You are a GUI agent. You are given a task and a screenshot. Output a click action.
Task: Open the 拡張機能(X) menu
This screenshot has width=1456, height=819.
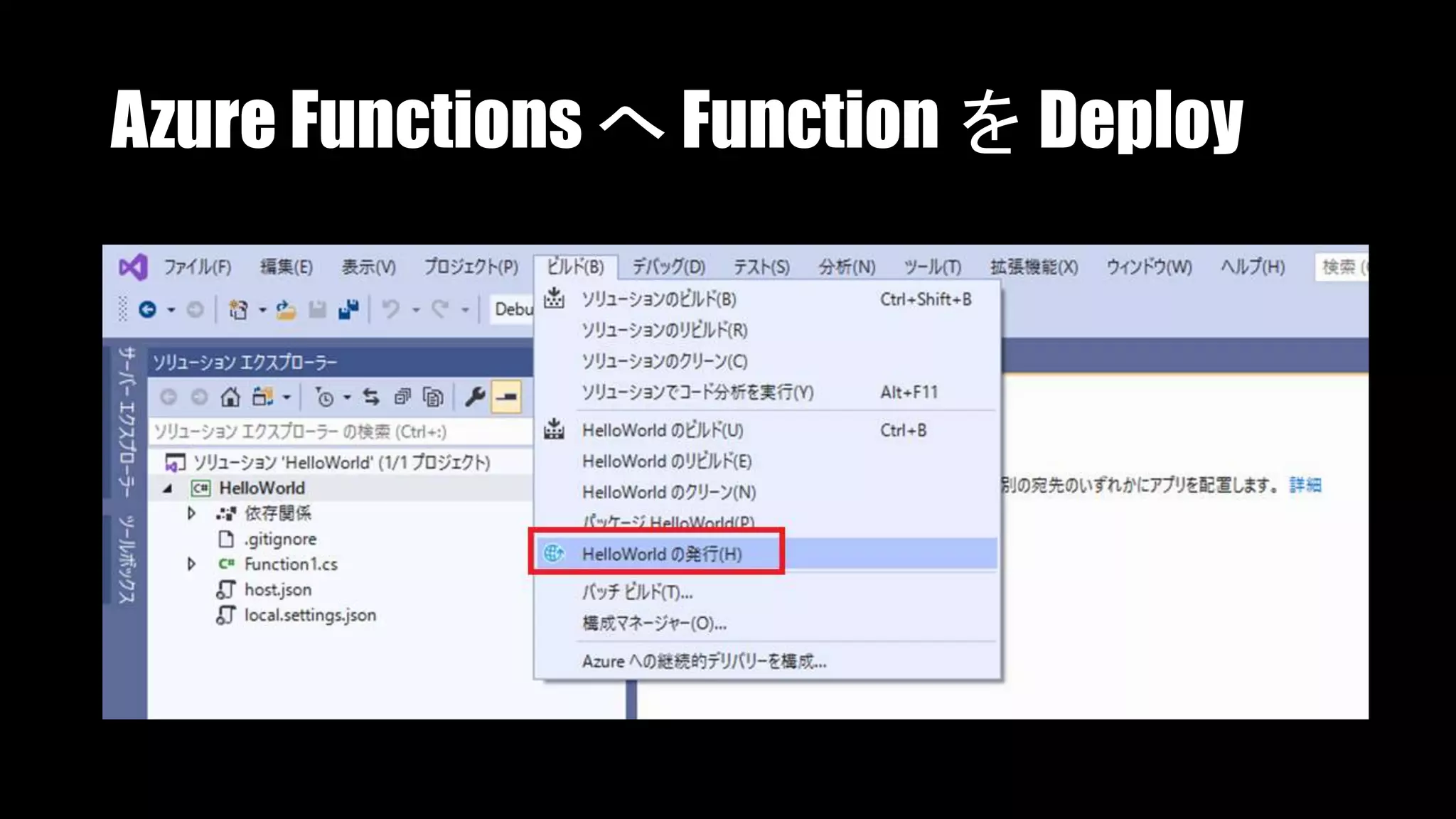click(x=1034, y=267)
